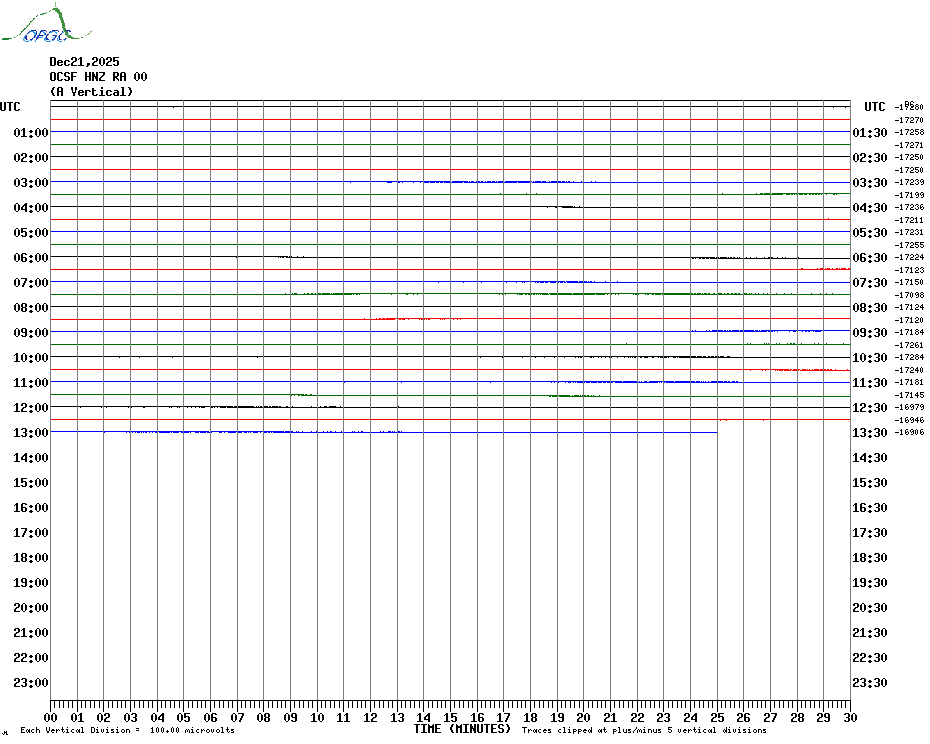Click the Dec21,2025 date heading
This screenshot has width=930, height=744.
[x=84, y=62]
